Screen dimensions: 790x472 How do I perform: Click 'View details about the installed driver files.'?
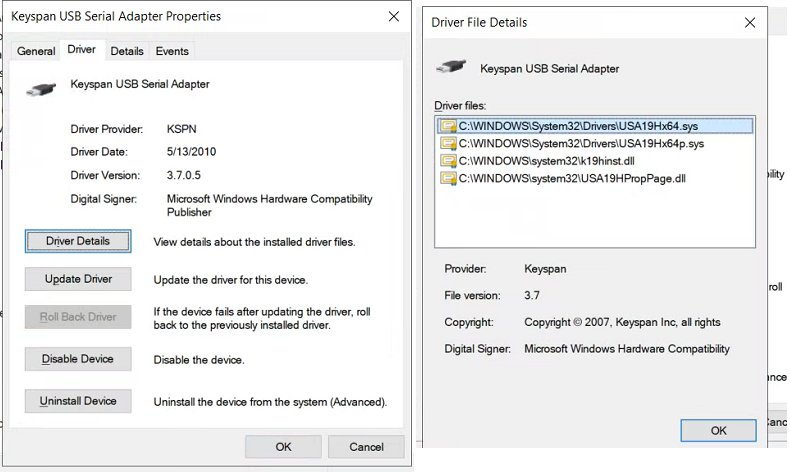point(254,242)
